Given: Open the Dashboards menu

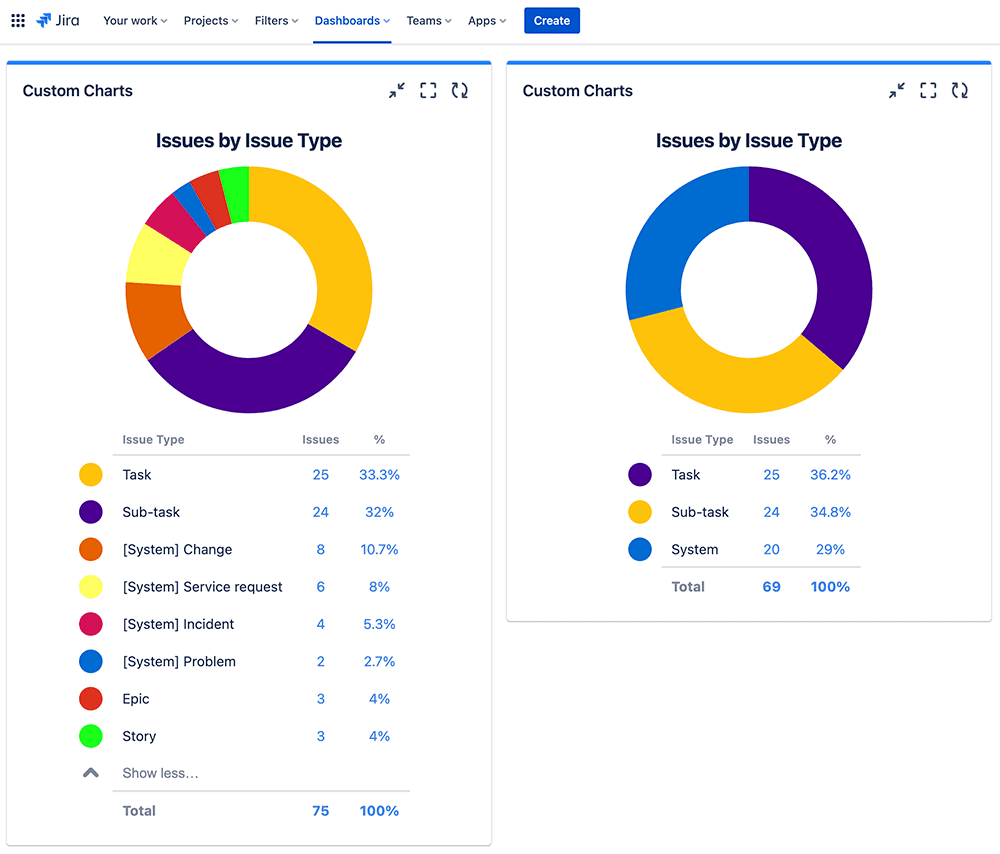Looking at the screenshot, I should tap(352, 20).
